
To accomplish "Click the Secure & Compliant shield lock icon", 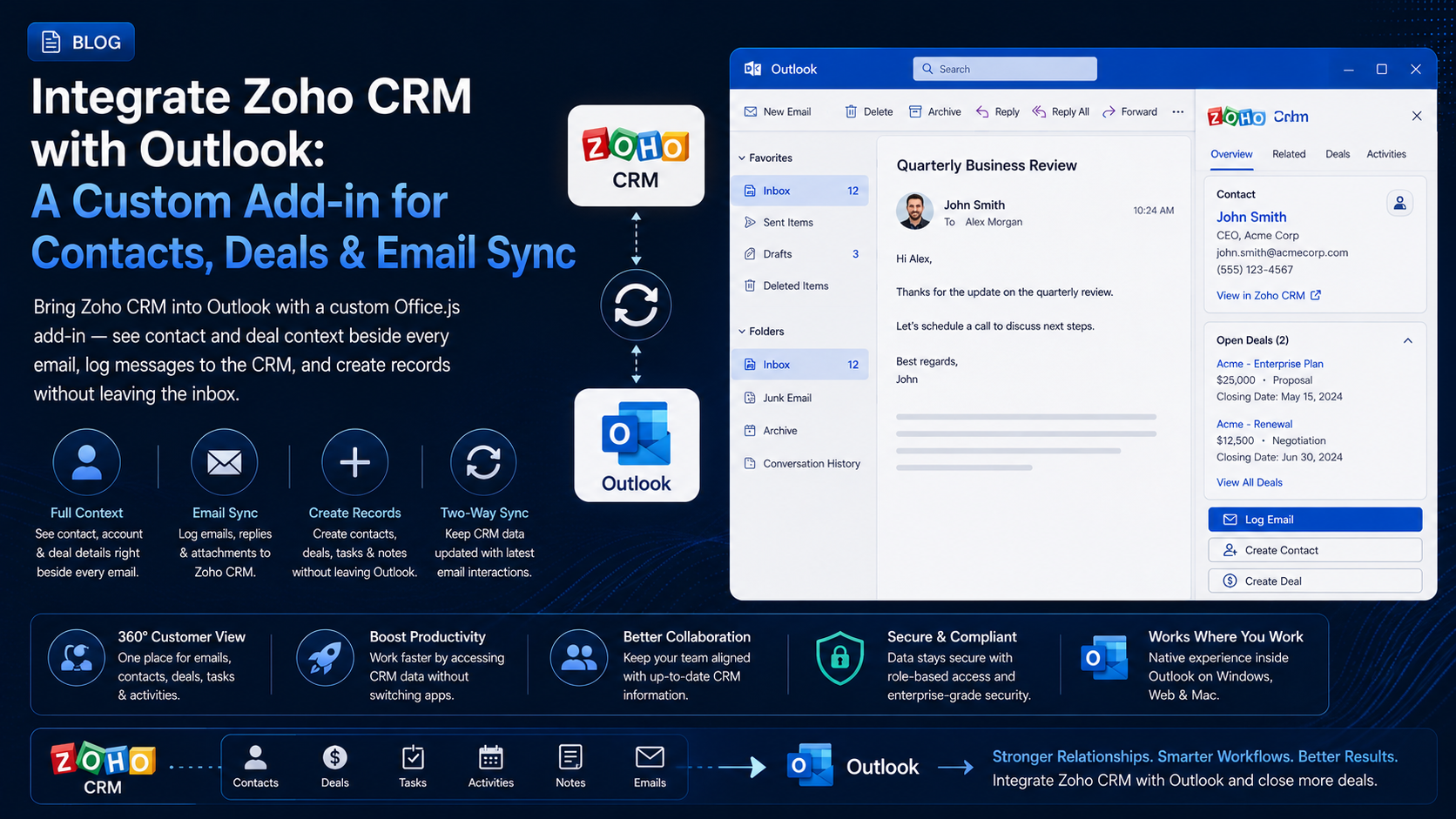I will [x=839, y=658].
